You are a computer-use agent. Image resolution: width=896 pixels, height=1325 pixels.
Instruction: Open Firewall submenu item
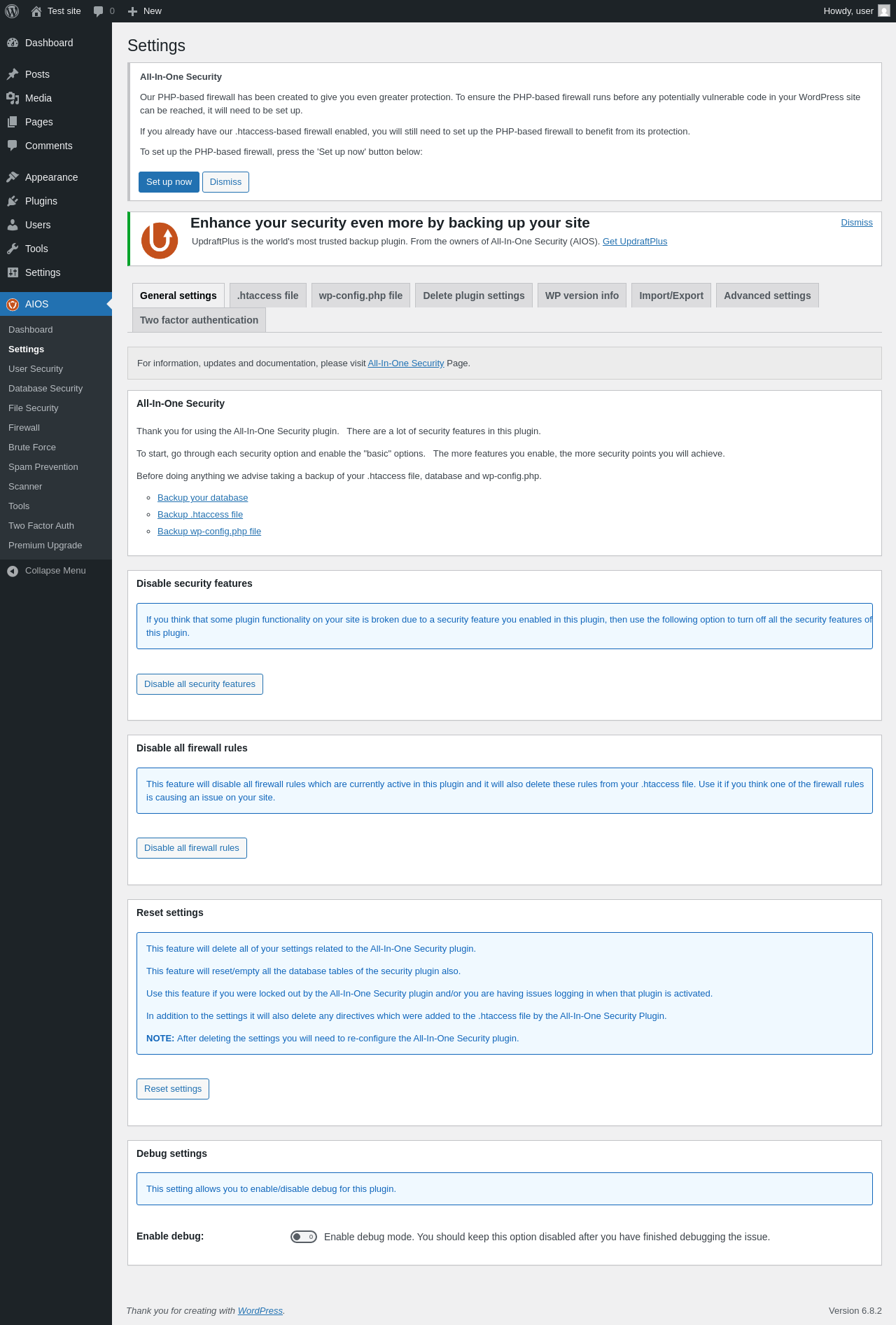[x=56, y=428]
